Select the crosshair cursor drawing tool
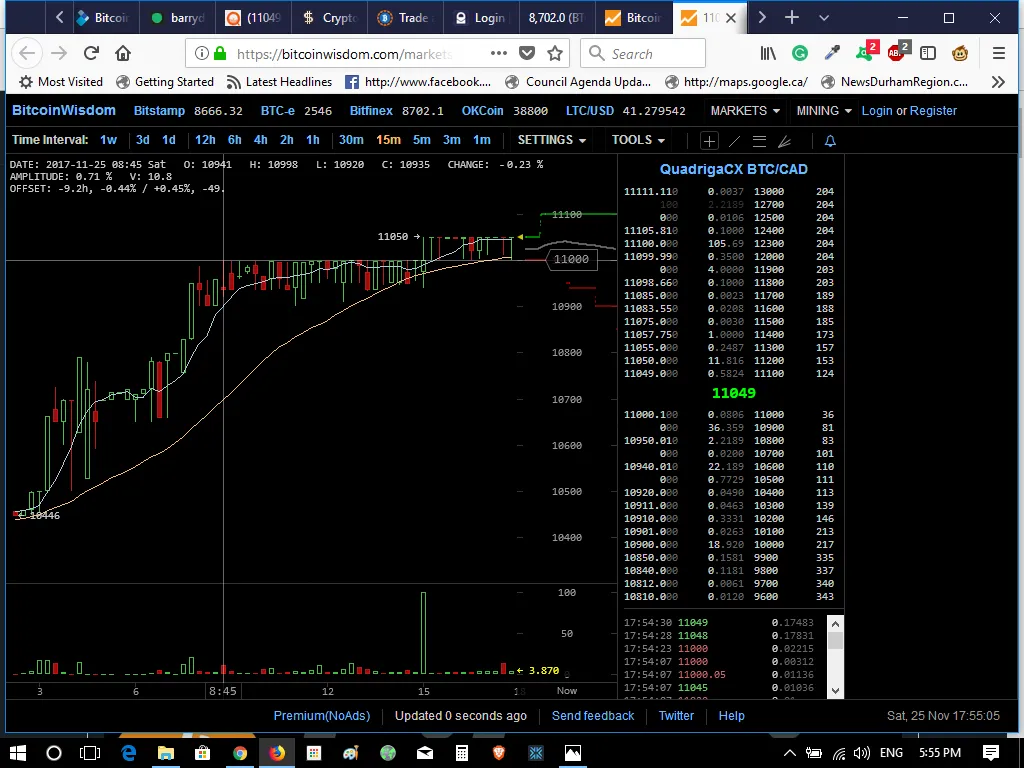This screenshot has width=1024, height=768. [x=709, y=140]
